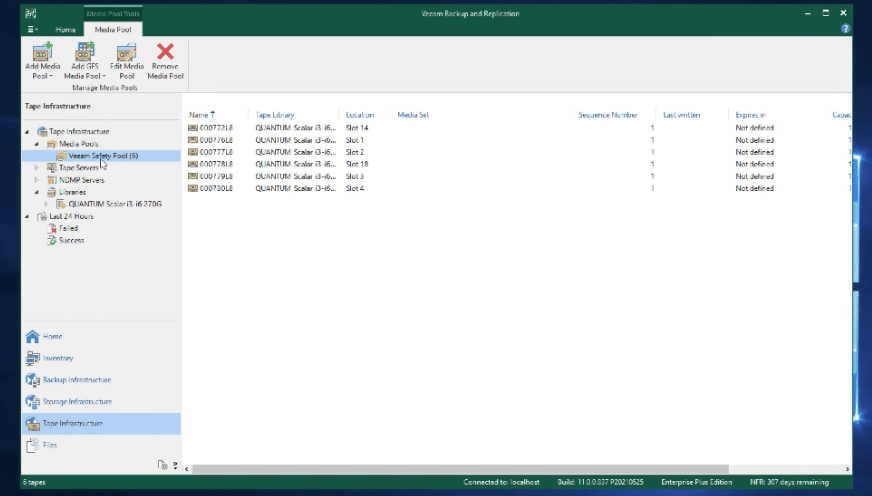Image resolution: width=872 pixels, height=496 pixels.
Task: Expand the Tape Servers tree node
Action: (x=37, y=168)
